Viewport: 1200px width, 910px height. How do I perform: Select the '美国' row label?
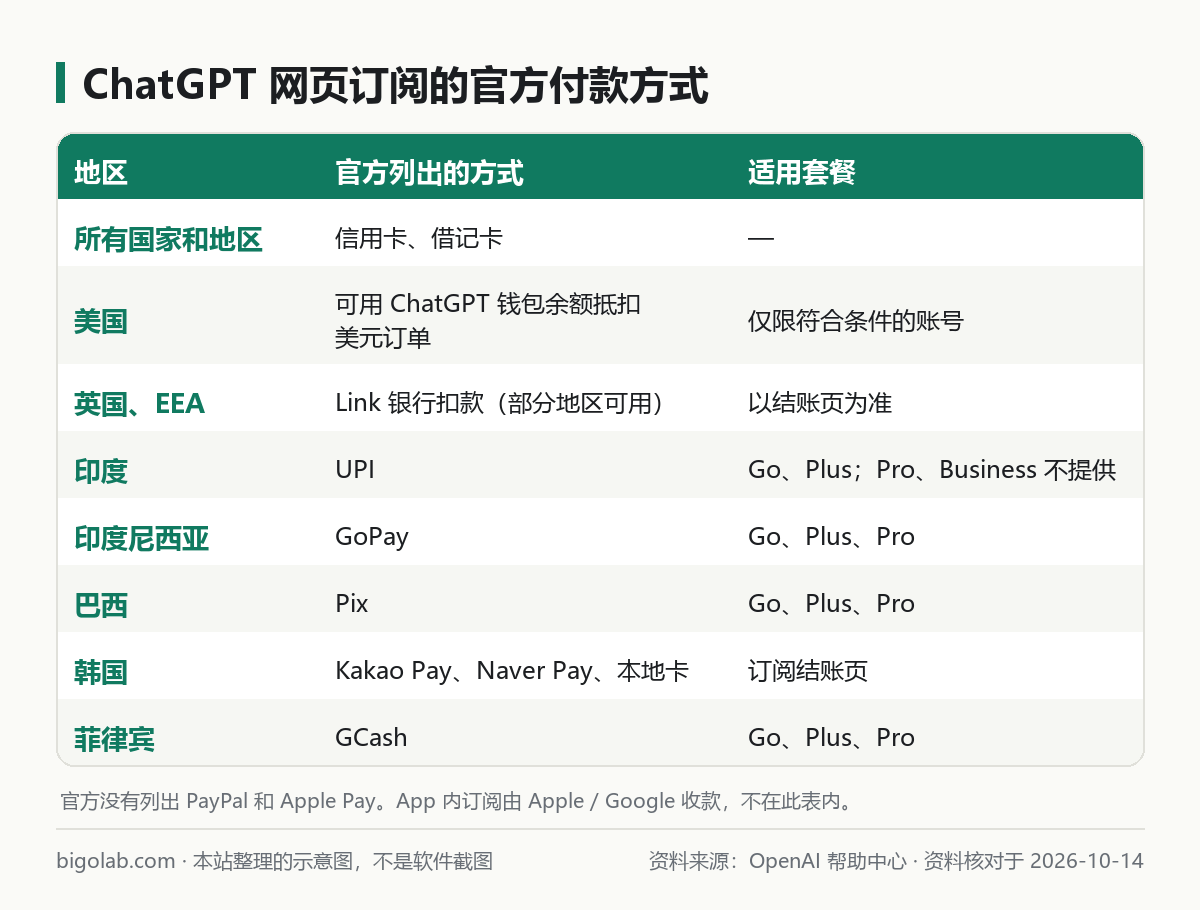[101, 321]
